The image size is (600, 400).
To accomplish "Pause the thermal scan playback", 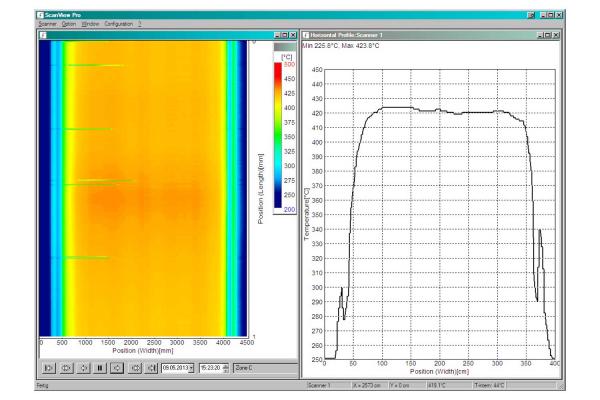I will point(99,368).
